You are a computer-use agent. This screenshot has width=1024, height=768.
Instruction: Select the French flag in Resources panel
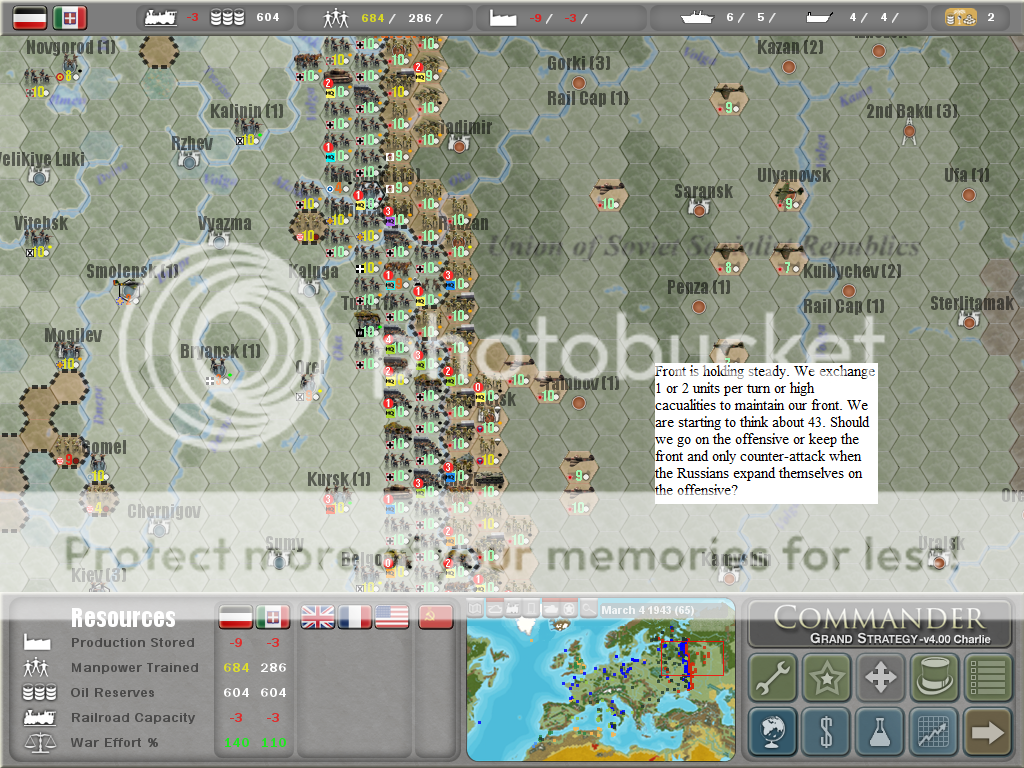(355, 617)
